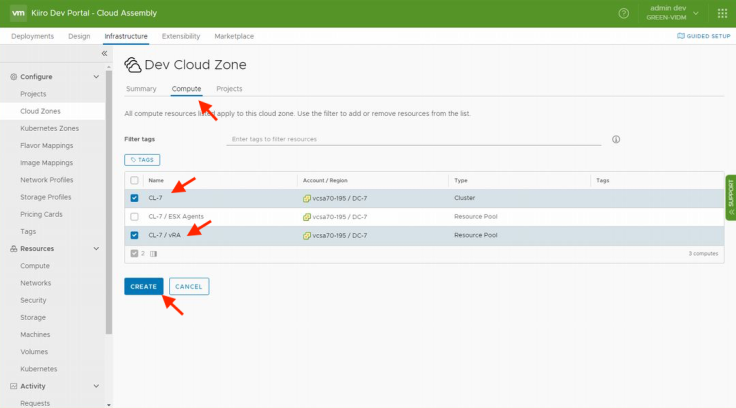Click the CANCEL button

click(x=189, y=286)
